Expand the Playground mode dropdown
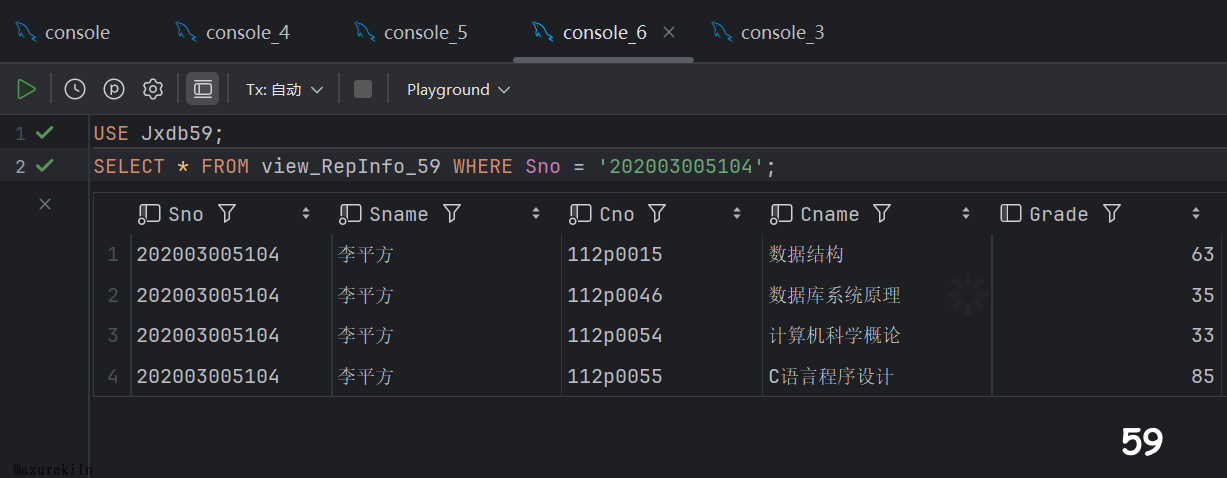Screen dimensions: 1227x478 tap(458, 89)
